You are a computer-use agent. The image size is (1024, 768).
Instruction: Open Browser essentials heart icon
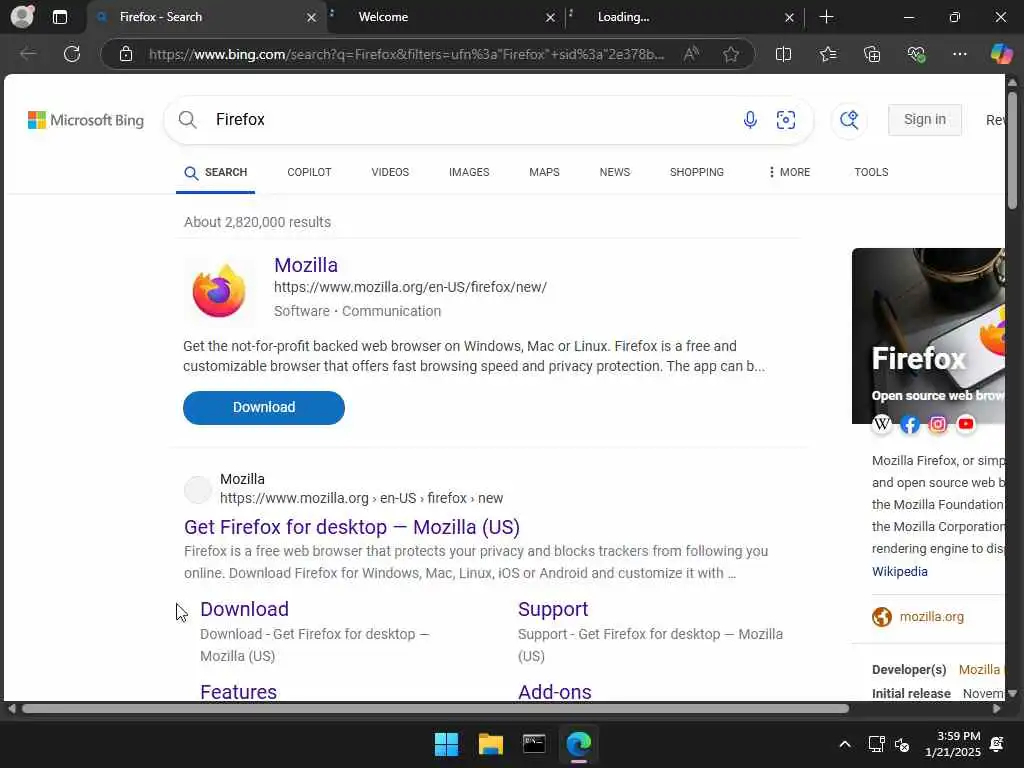[916, 54]
